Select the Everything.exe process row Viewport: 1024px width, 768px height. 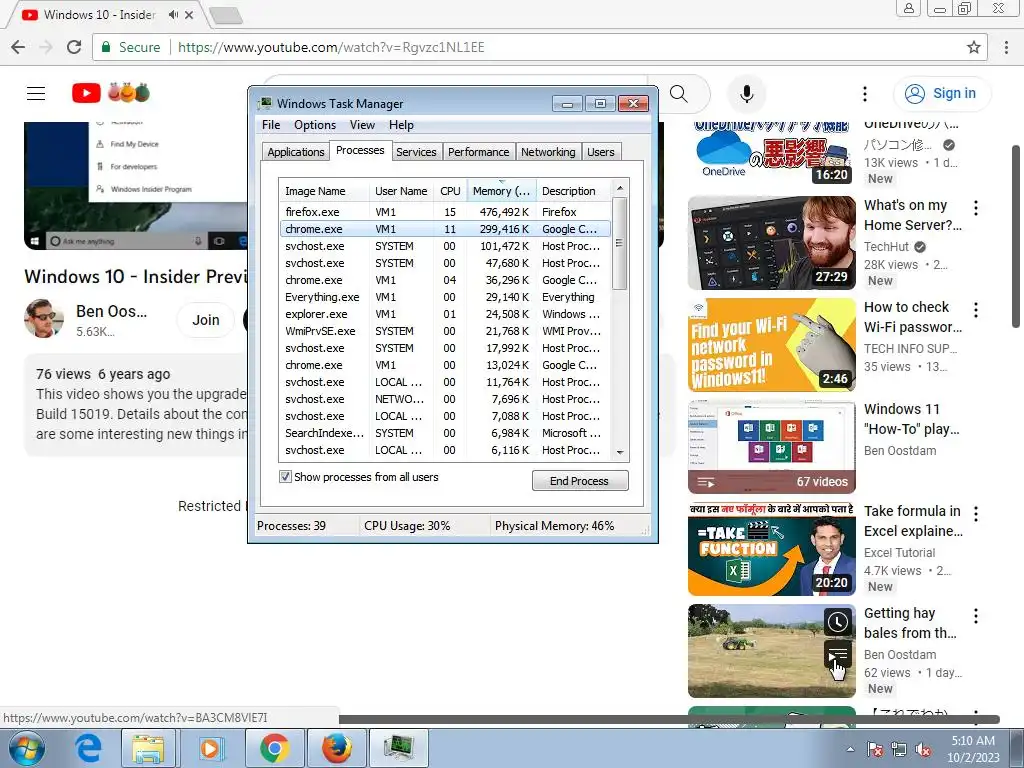click(x=445, y=297)
